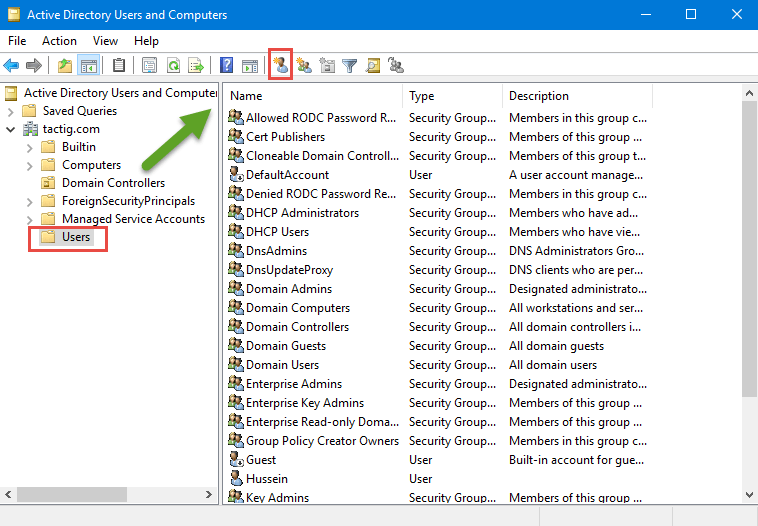Expand the ForeignSecurityPrincipals container
Viewport: 758px width, 526px height.
pos(29,202)
